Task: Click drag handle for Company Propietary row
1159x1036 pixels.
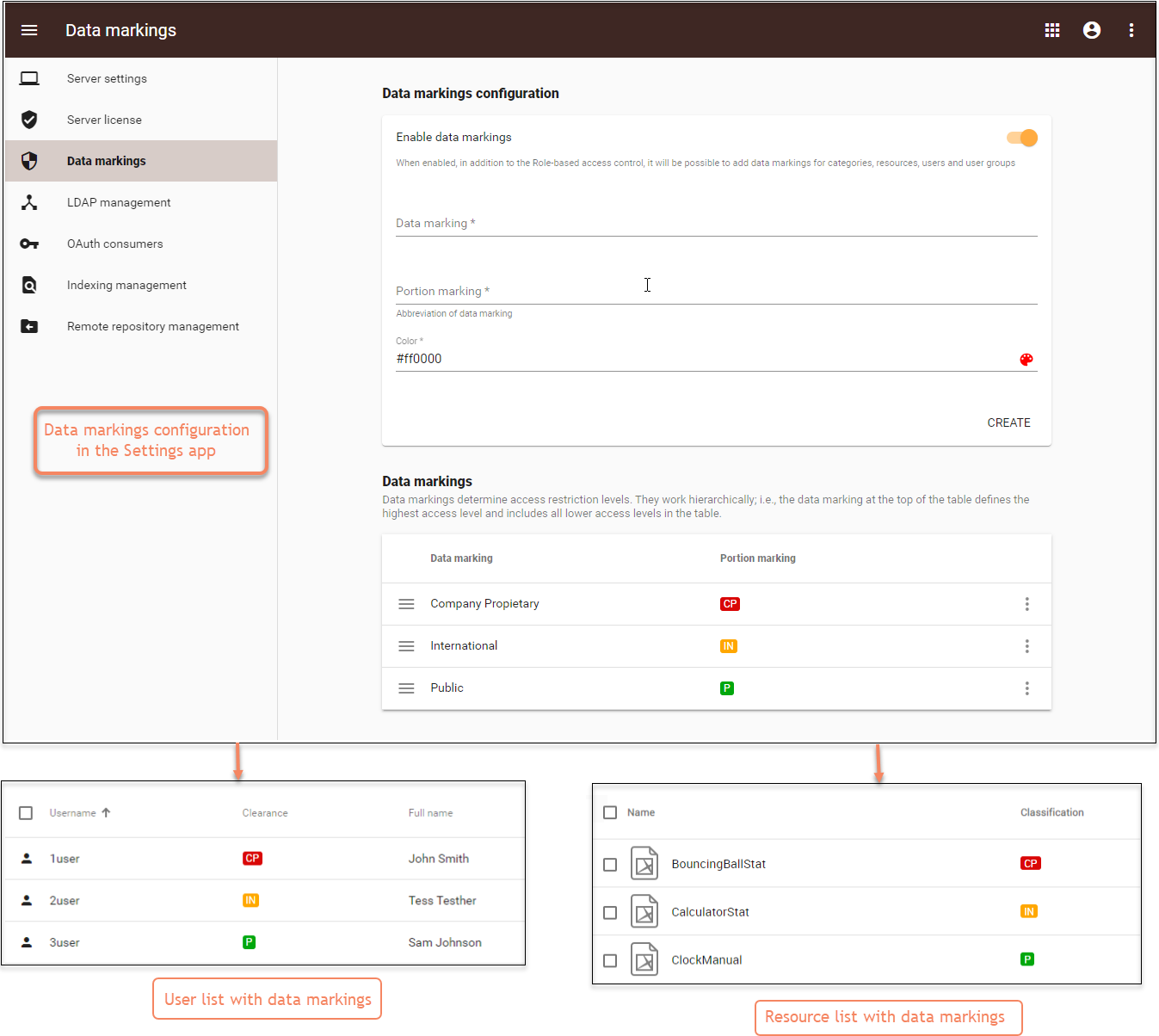Action: [x=406, y=604]
